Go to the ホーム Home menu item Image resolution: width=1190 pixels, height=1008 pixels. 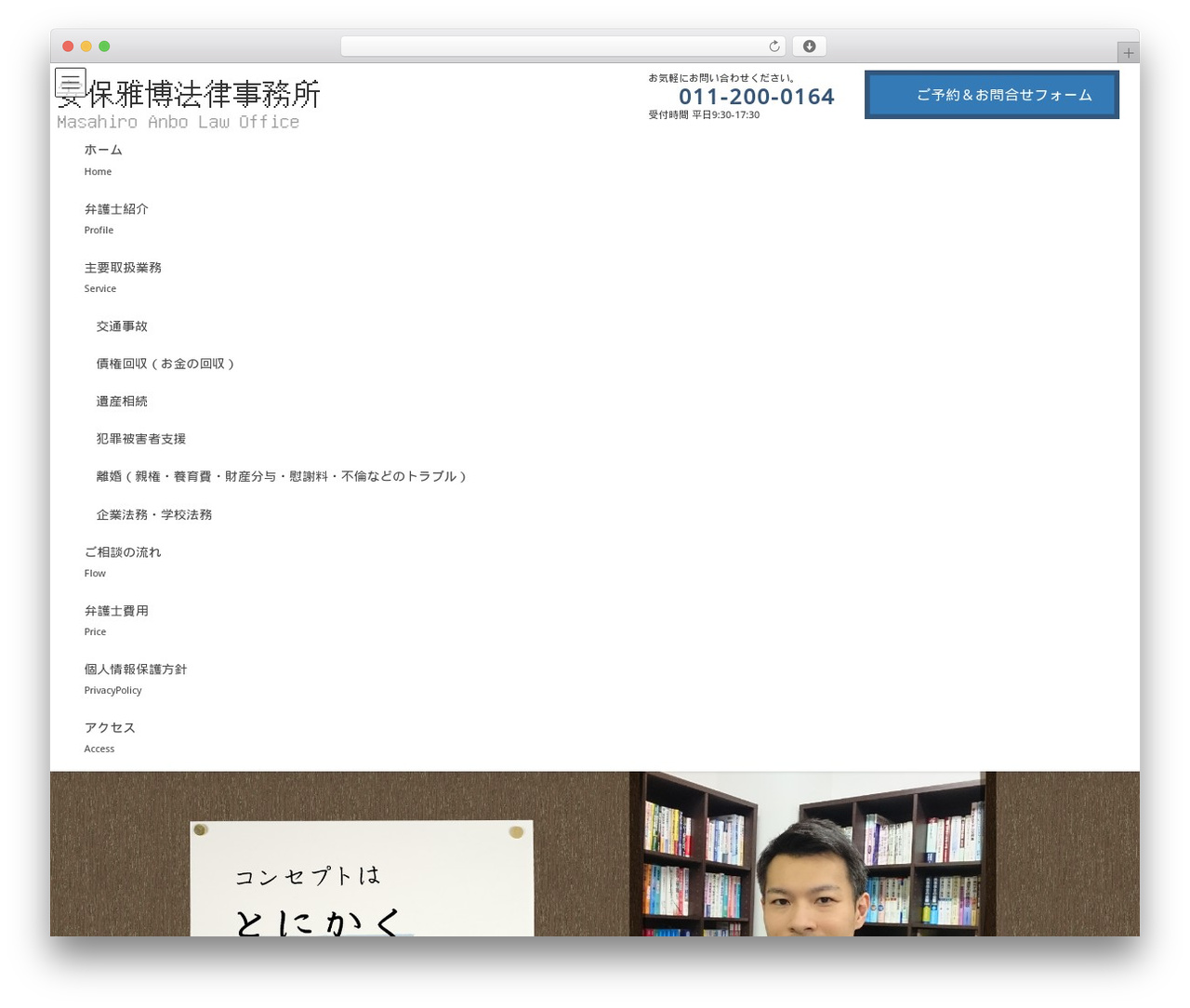tap(103, 159)
